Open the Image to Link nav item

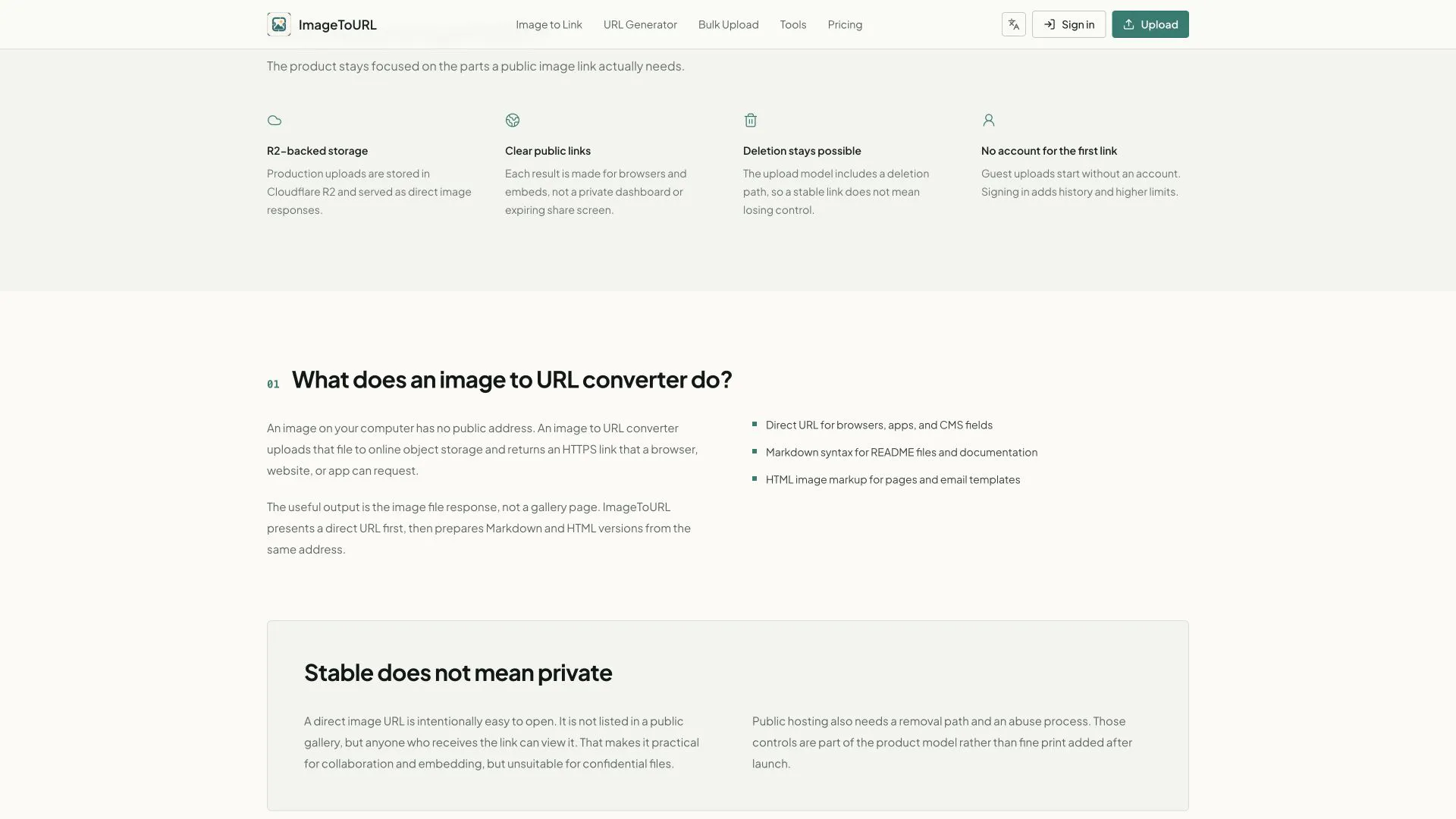[x=549, y=24]
